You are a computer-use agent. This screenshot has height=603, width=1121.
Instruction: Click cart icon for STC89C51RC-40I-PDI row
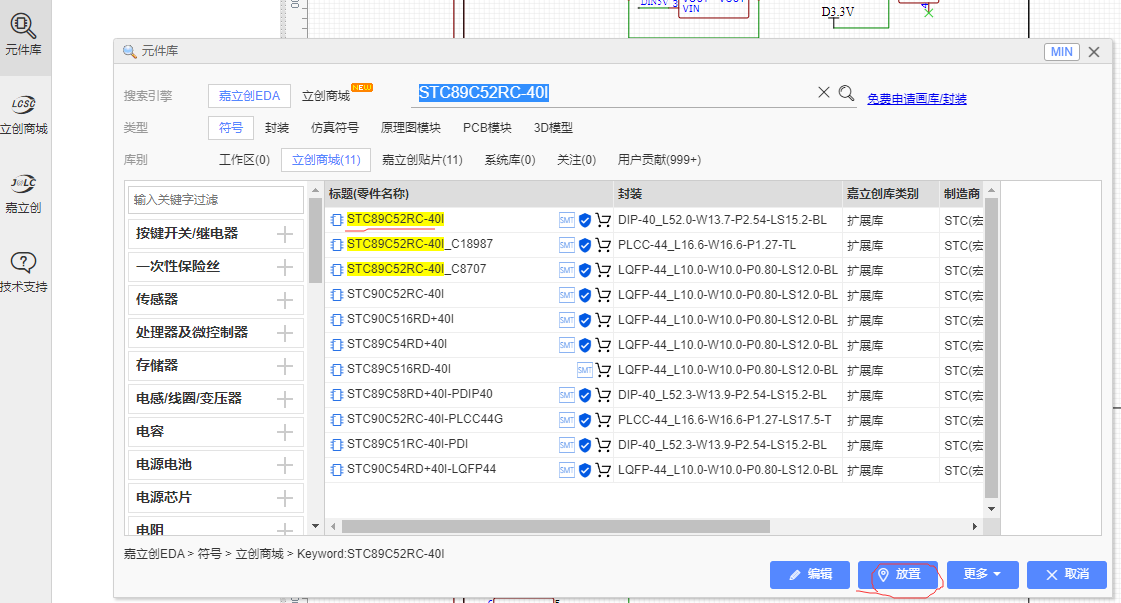click(x=603, y=445)
